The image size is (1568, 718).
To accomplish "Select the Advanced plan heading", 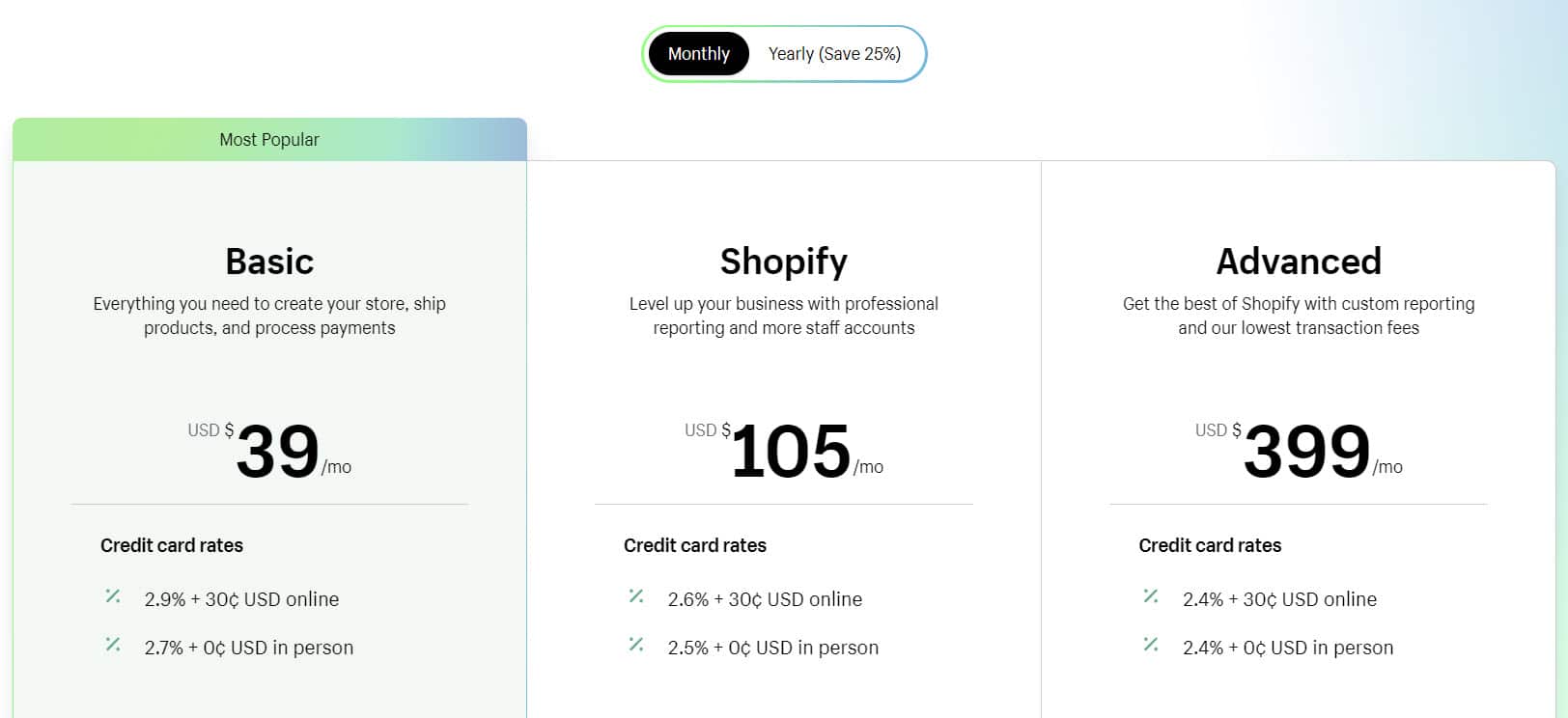I will (x=1299, y=262).
